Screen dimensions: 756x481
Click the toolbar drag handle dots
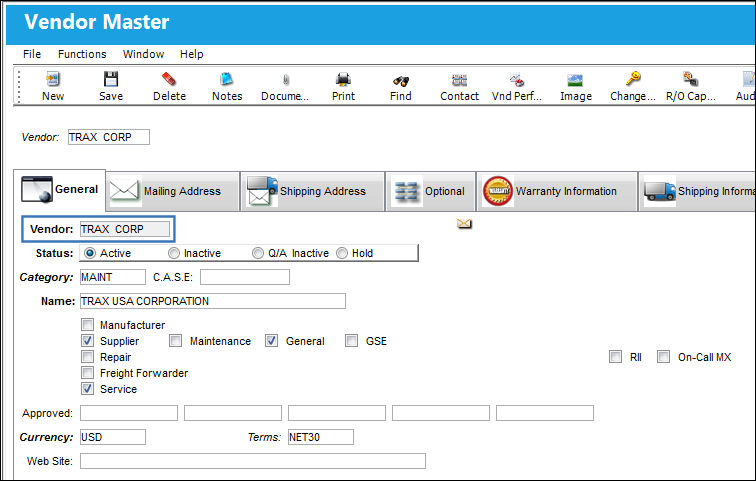click(x=19, y=86)
